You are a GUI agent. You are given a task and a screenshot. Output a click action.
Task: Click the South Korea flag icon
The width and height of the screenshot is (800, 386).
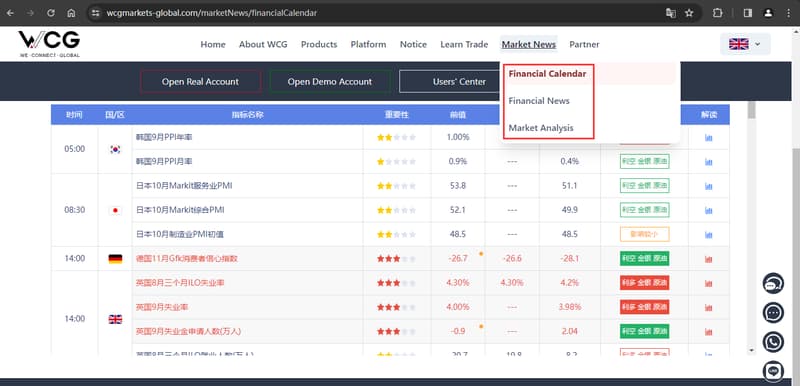115,149
